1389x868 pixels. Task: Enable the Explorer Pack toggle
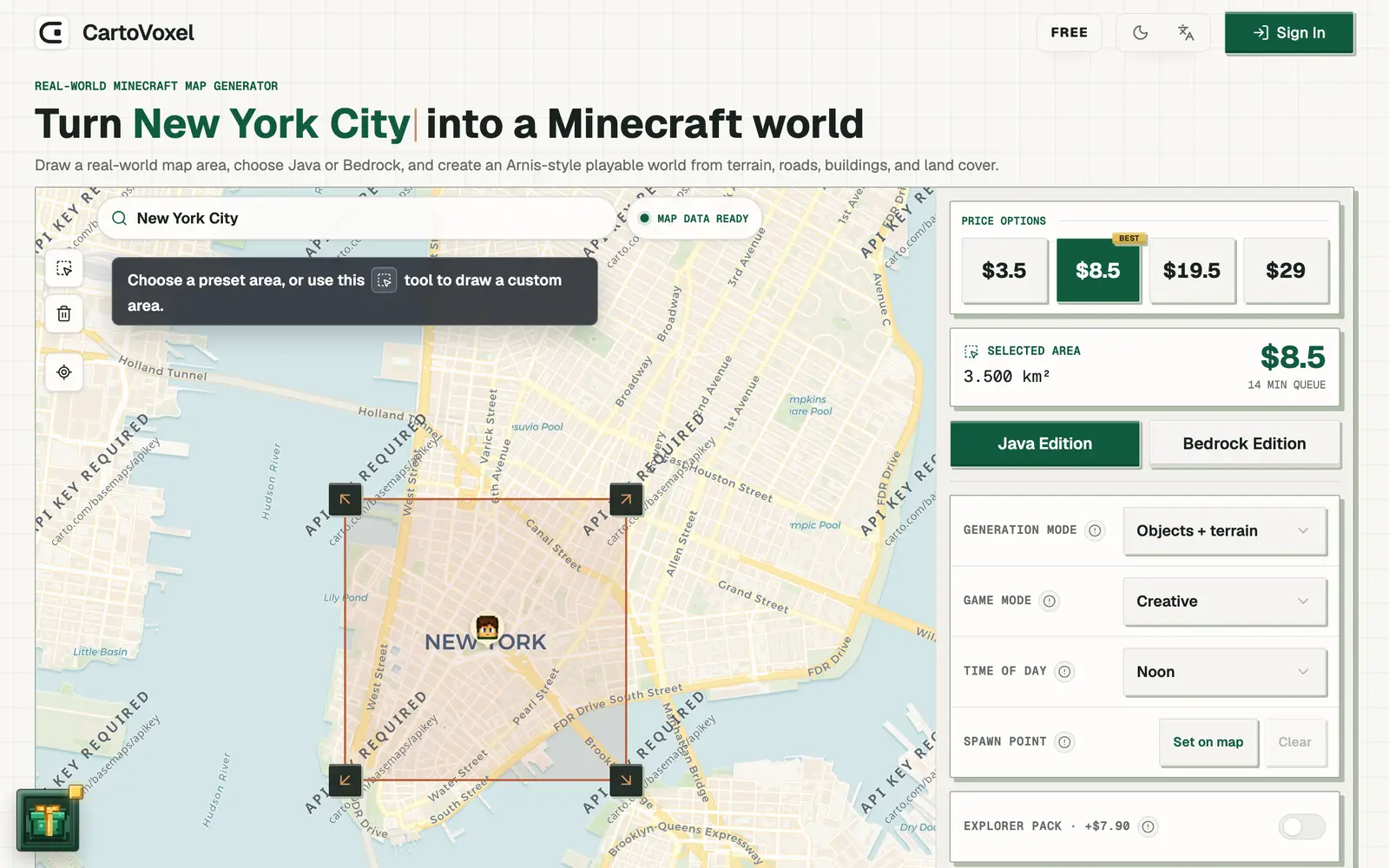[1301, 826]
